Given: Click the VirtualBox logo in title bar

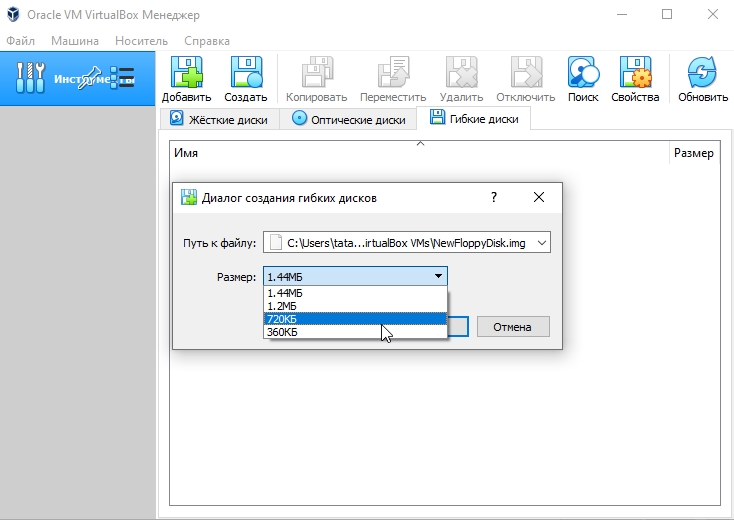Looking at the screenshot, I should [13, 15].
